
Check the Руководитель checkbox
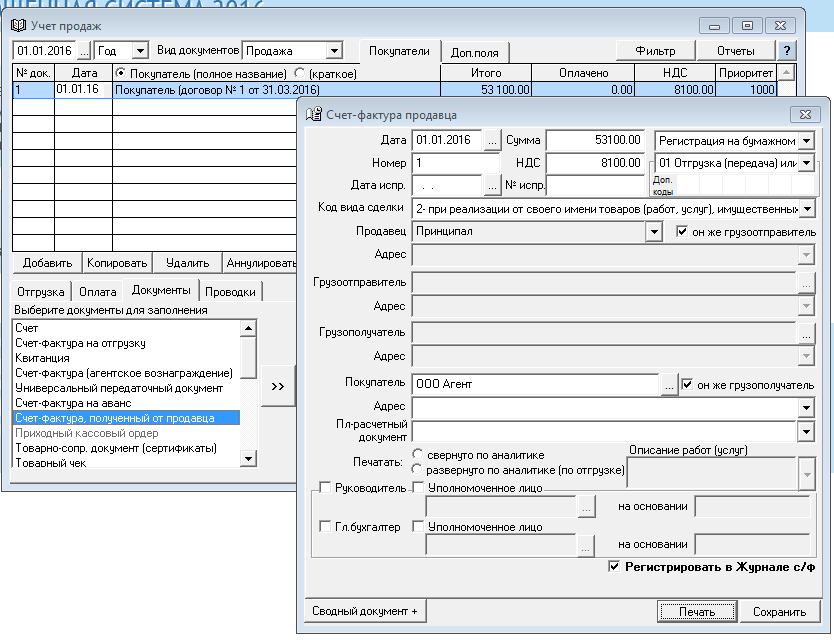(x=325, y=487)
